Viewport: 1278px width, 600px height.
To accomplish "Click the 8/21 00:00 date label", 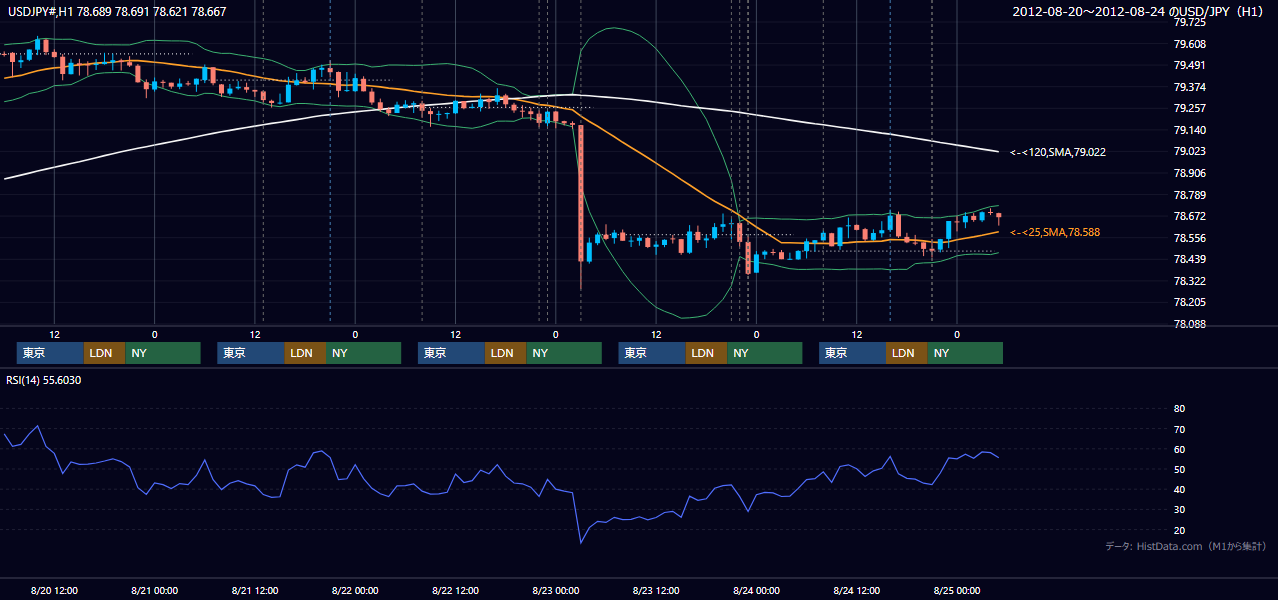I will point(154,591).
